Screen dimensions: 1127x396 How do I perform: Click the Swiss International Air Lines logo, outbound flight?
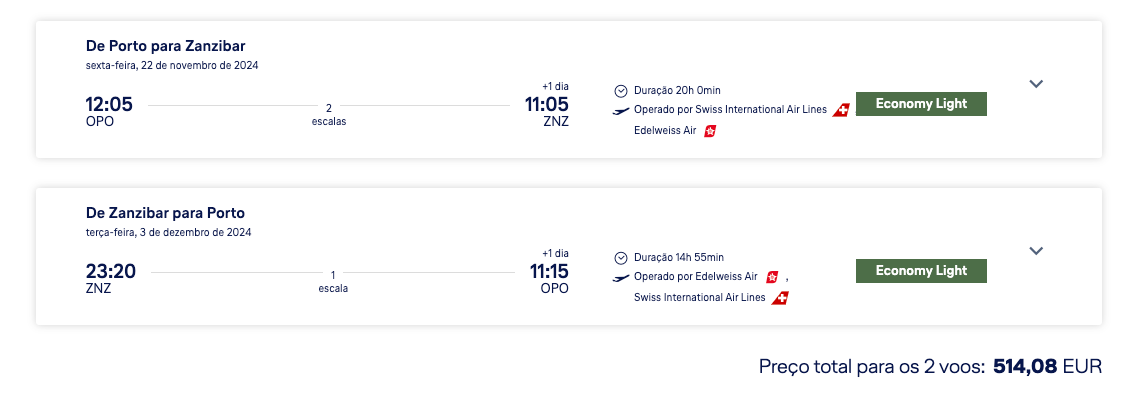[841, 110]
